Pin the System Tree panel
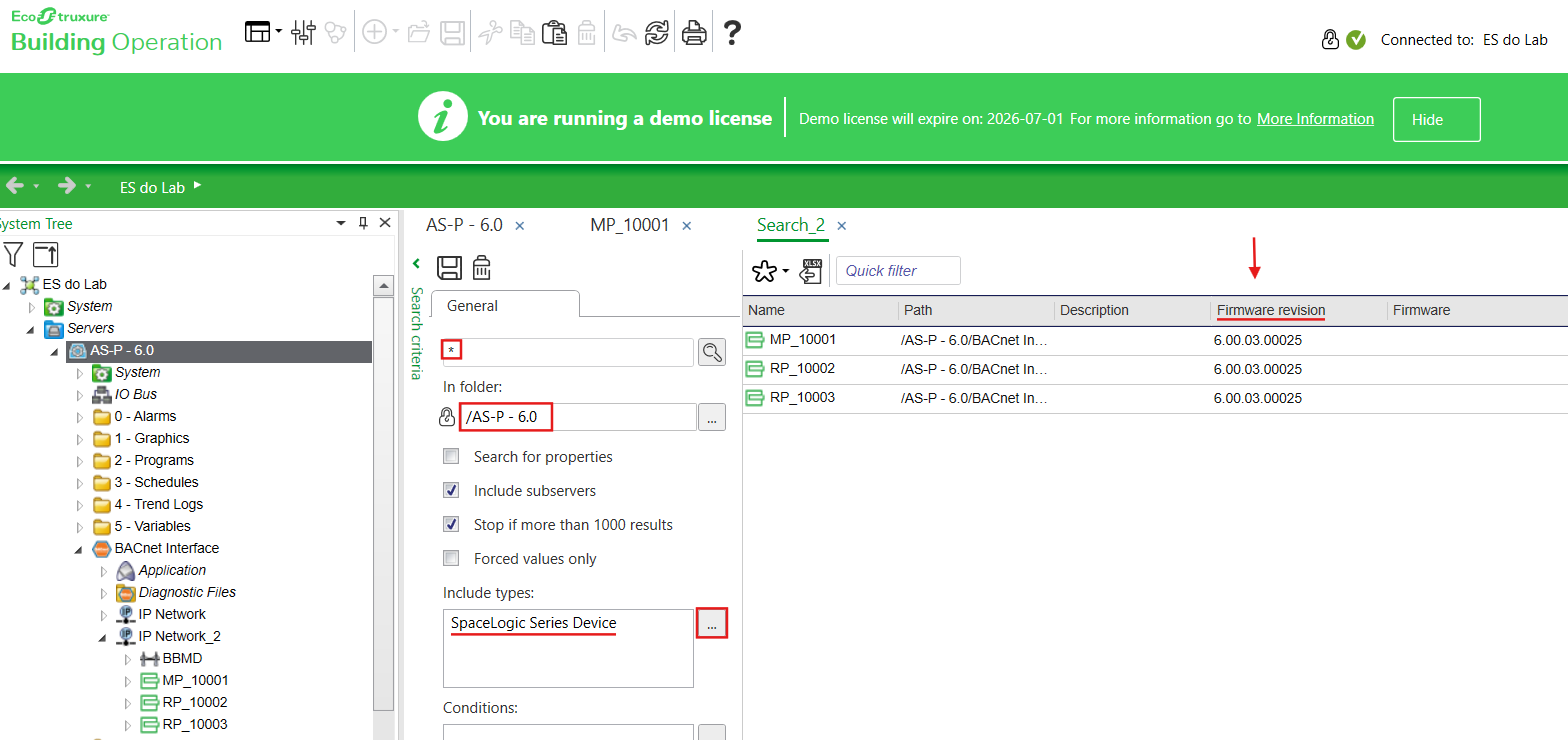This screenshot has height=740, width=1568. (x=364, y=223)
